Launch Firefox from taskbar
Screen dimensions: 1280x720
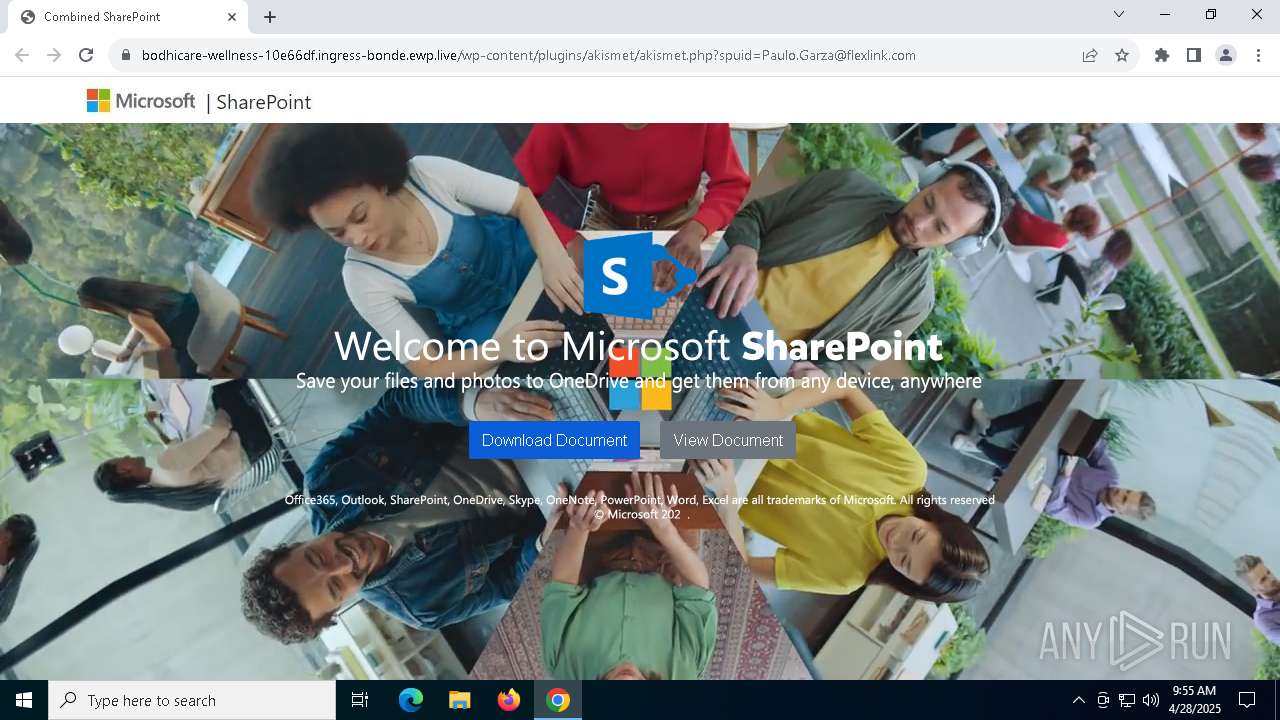(509, 700)
